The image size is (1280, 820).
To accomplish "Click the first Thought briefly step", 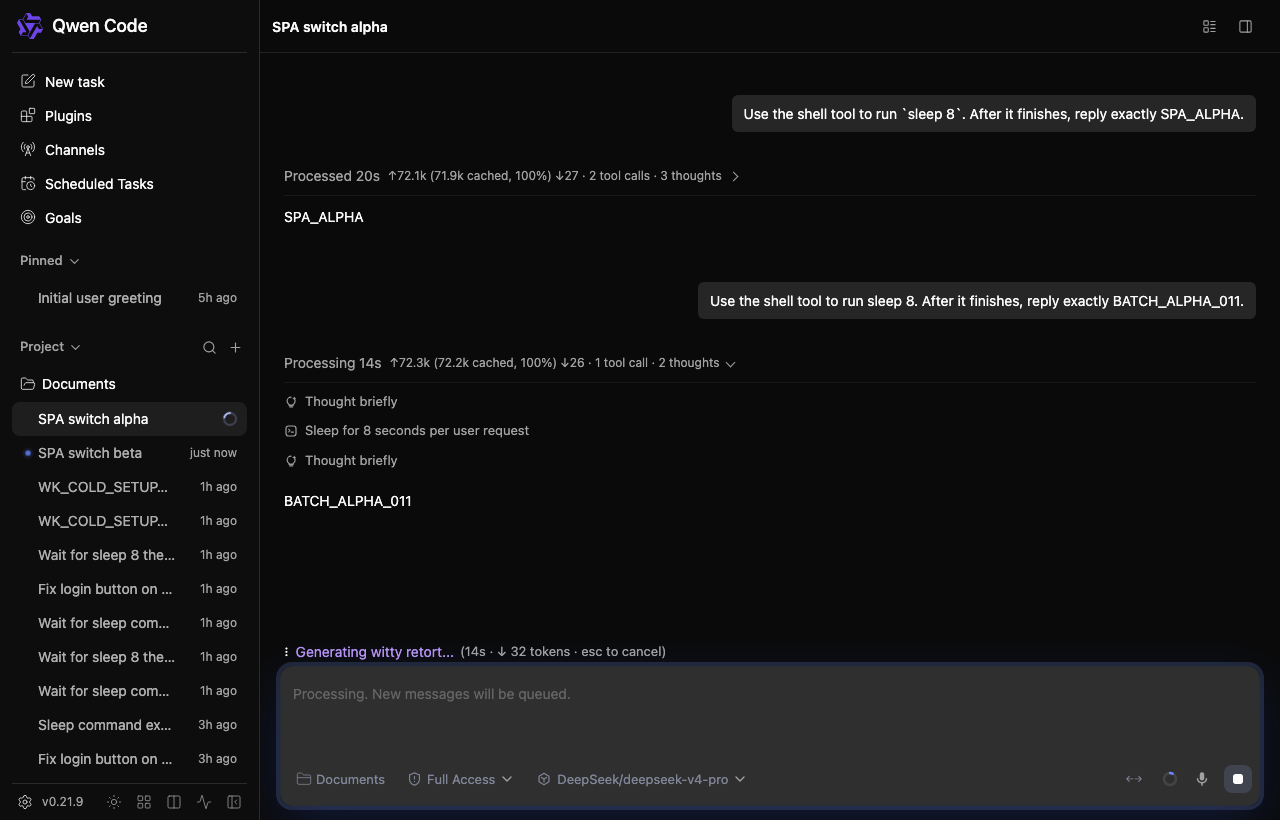I will coord(341,402).
